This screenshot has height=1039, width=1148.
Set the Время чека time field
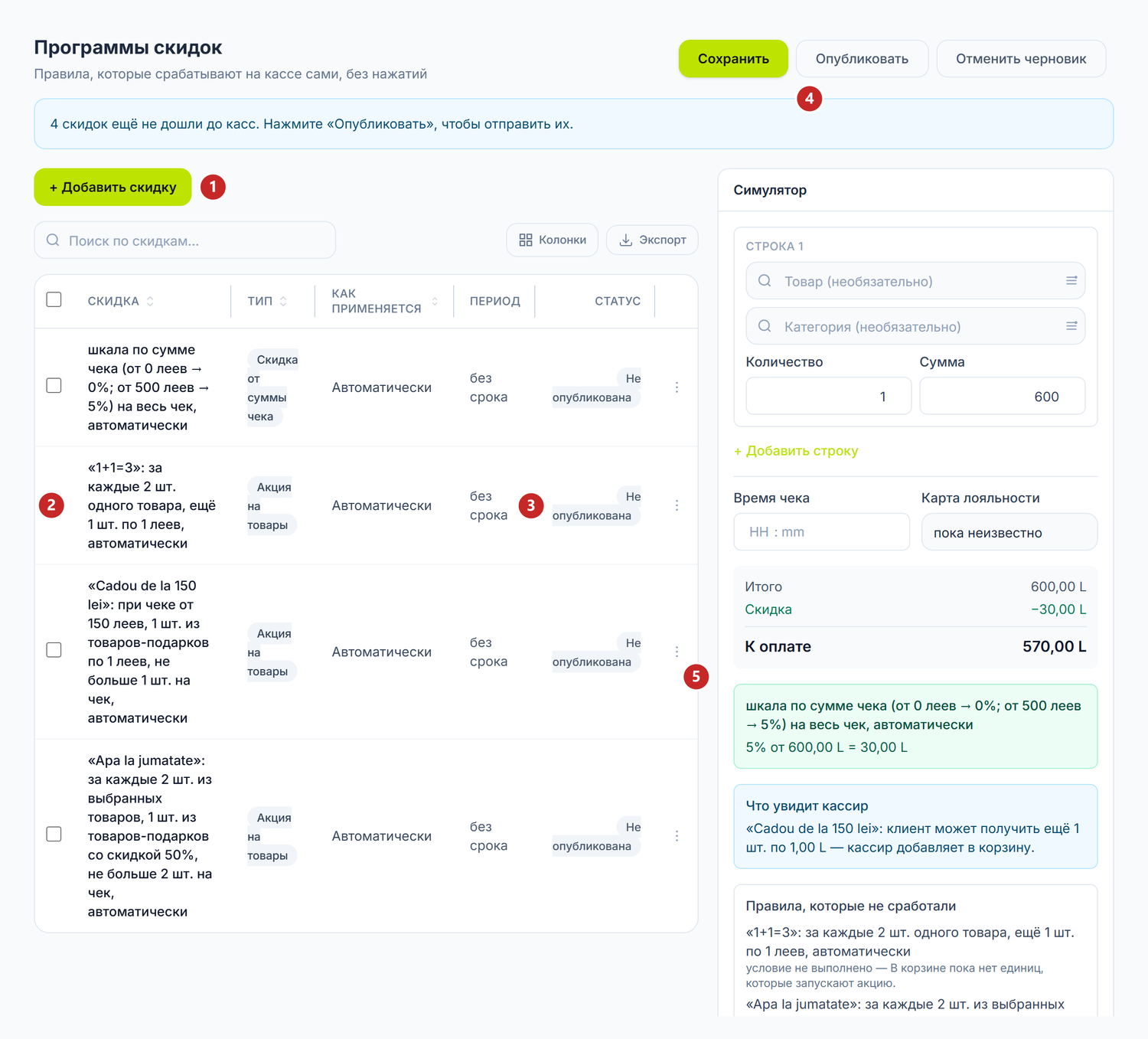pyautogui.click(x=821, y=532)
